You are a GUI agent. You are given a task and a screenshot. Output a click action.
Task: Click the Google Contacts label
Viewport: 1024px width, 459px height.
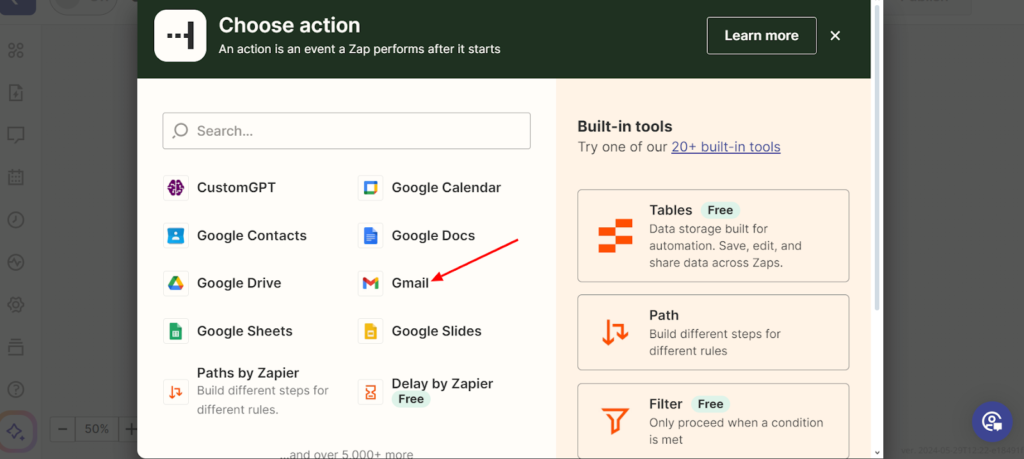[252, 236]
